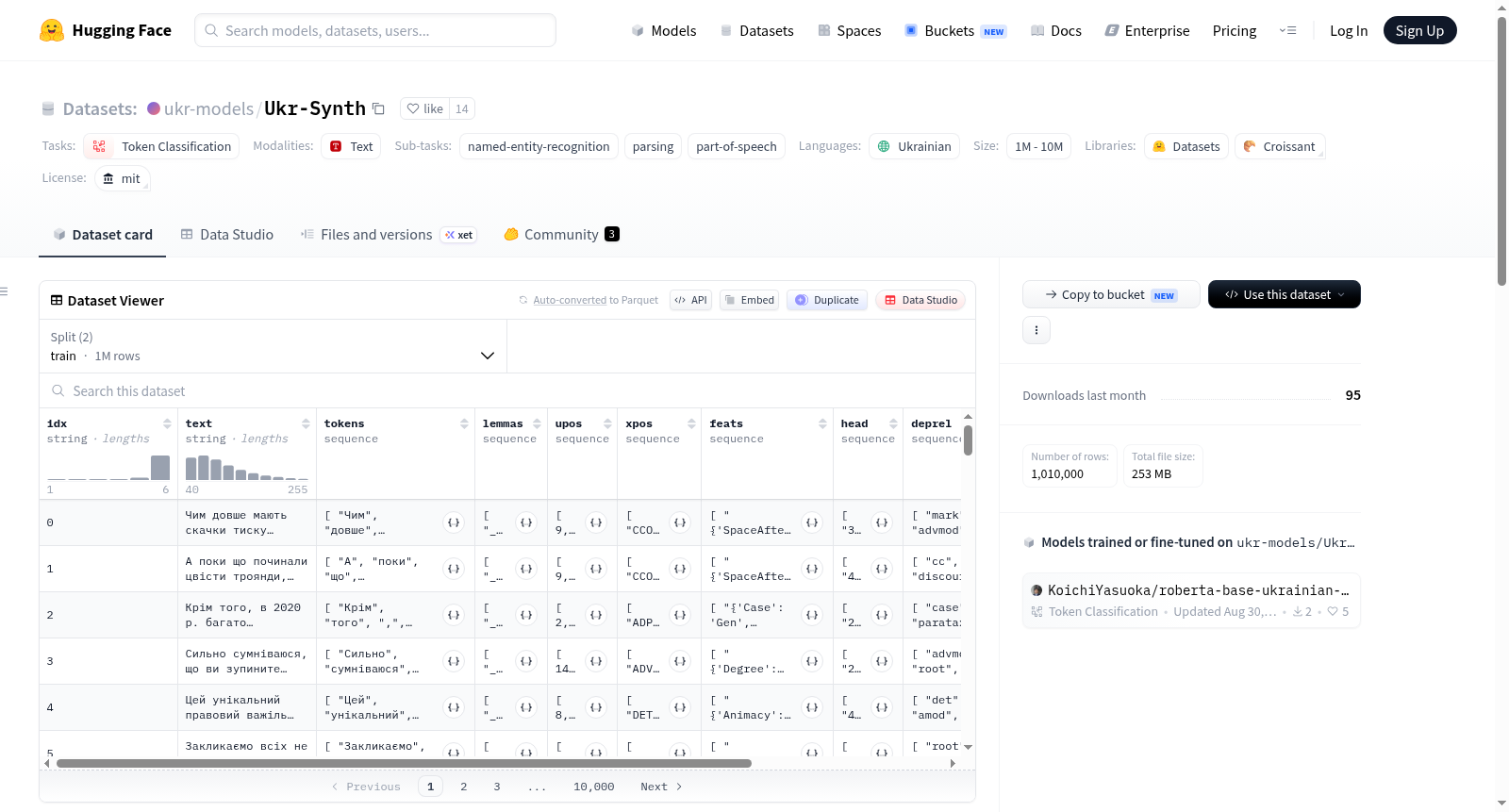Sort by the upos column arrows
This screenshot has height=812, width=1509.
pyautogui.click(x=607, y=423)
